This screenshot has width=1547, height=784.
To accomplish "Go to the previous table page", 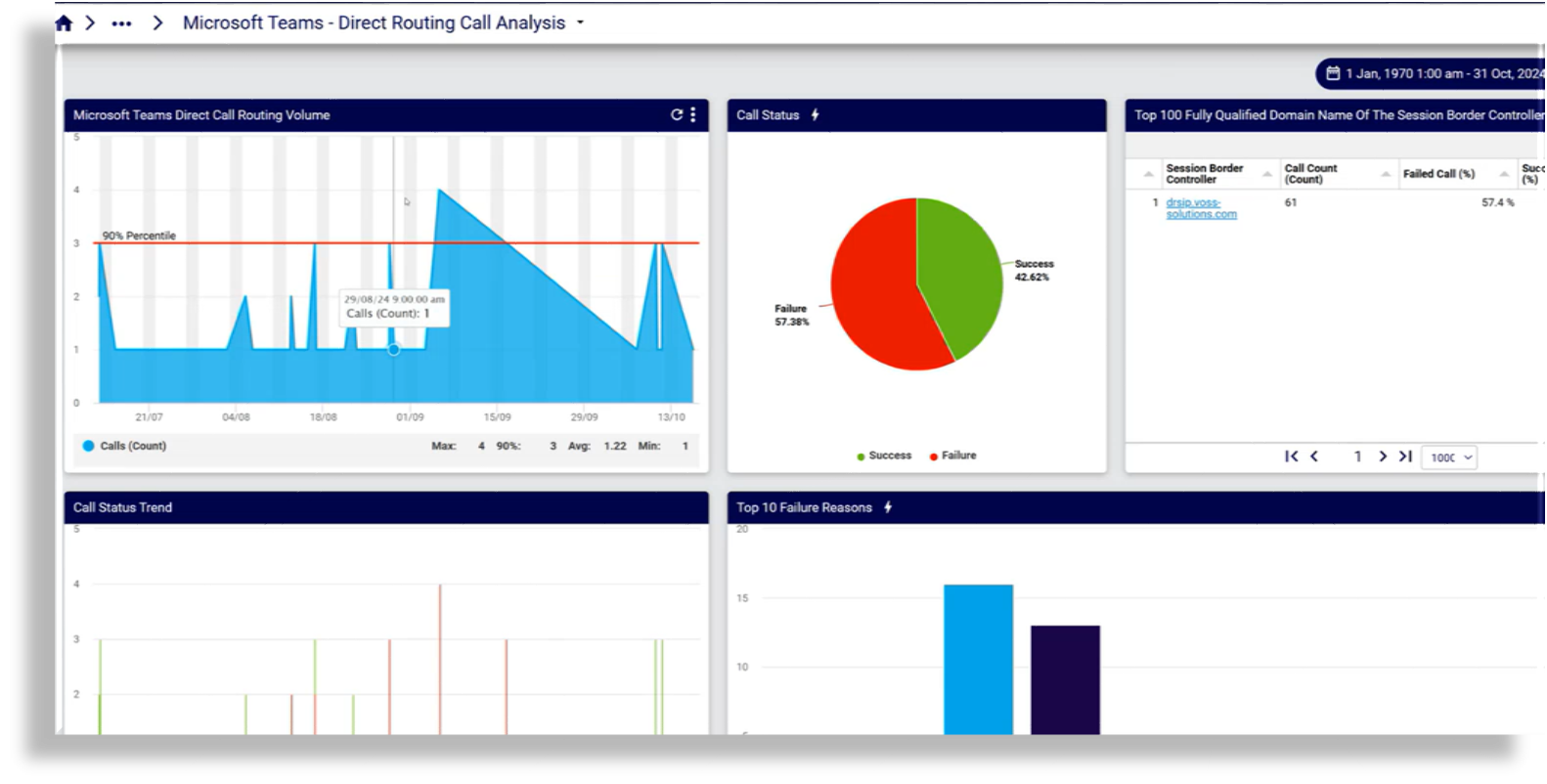I will click(x=1314, y=457).
